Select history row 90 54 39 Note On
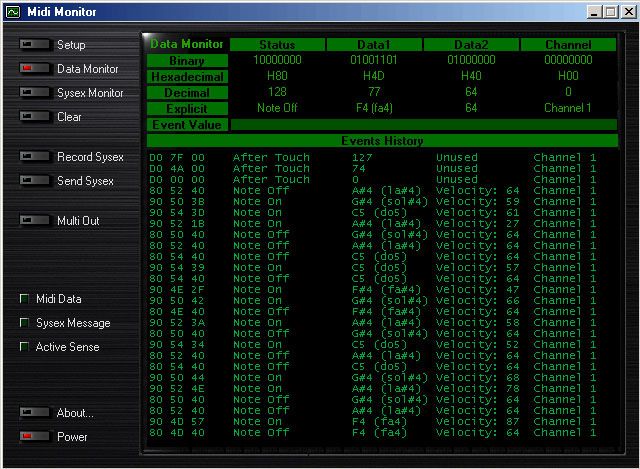640x469 pixels. (x=373, y=267)
